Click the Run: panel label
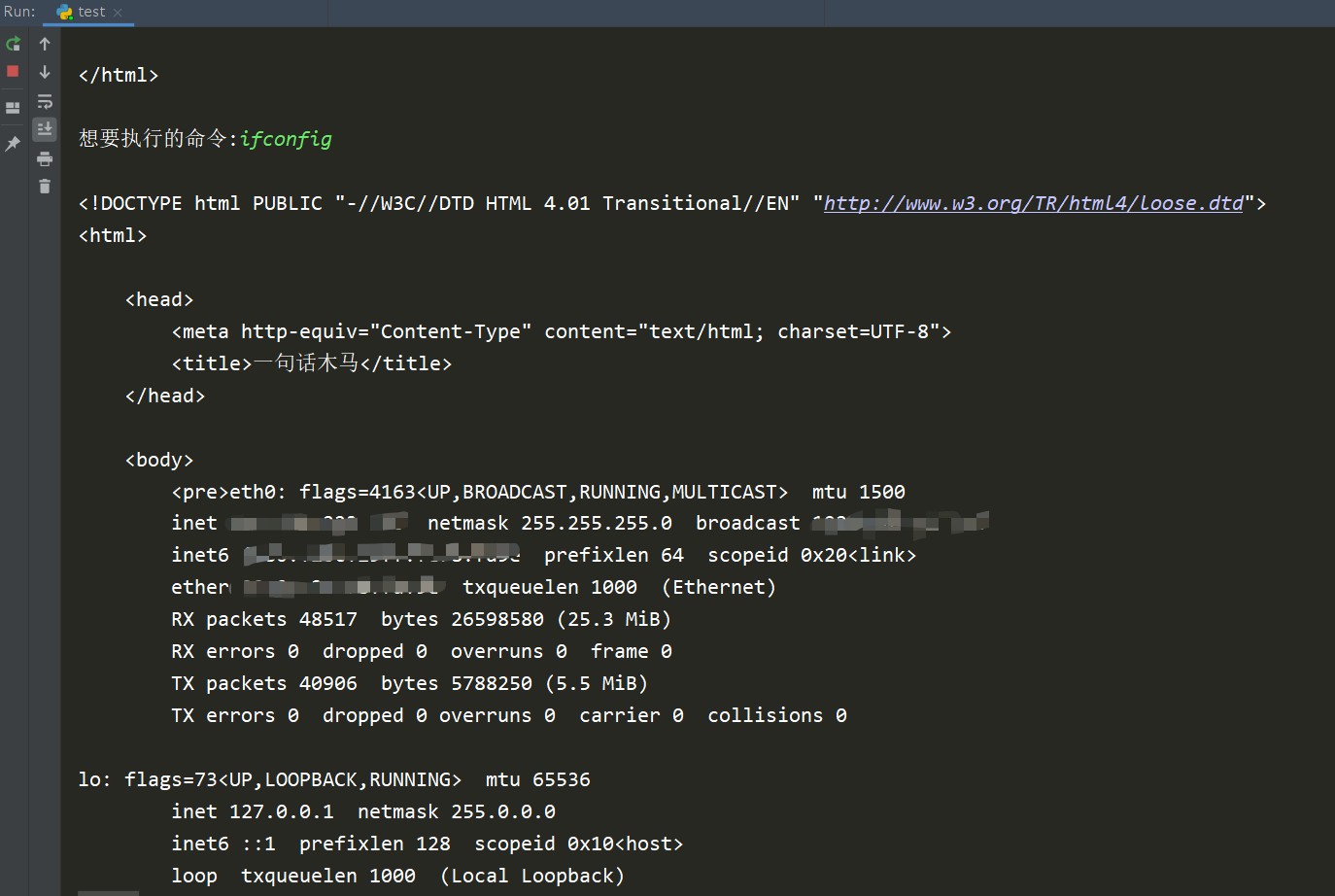This screenshot has height=896, width=1335. 19,12
